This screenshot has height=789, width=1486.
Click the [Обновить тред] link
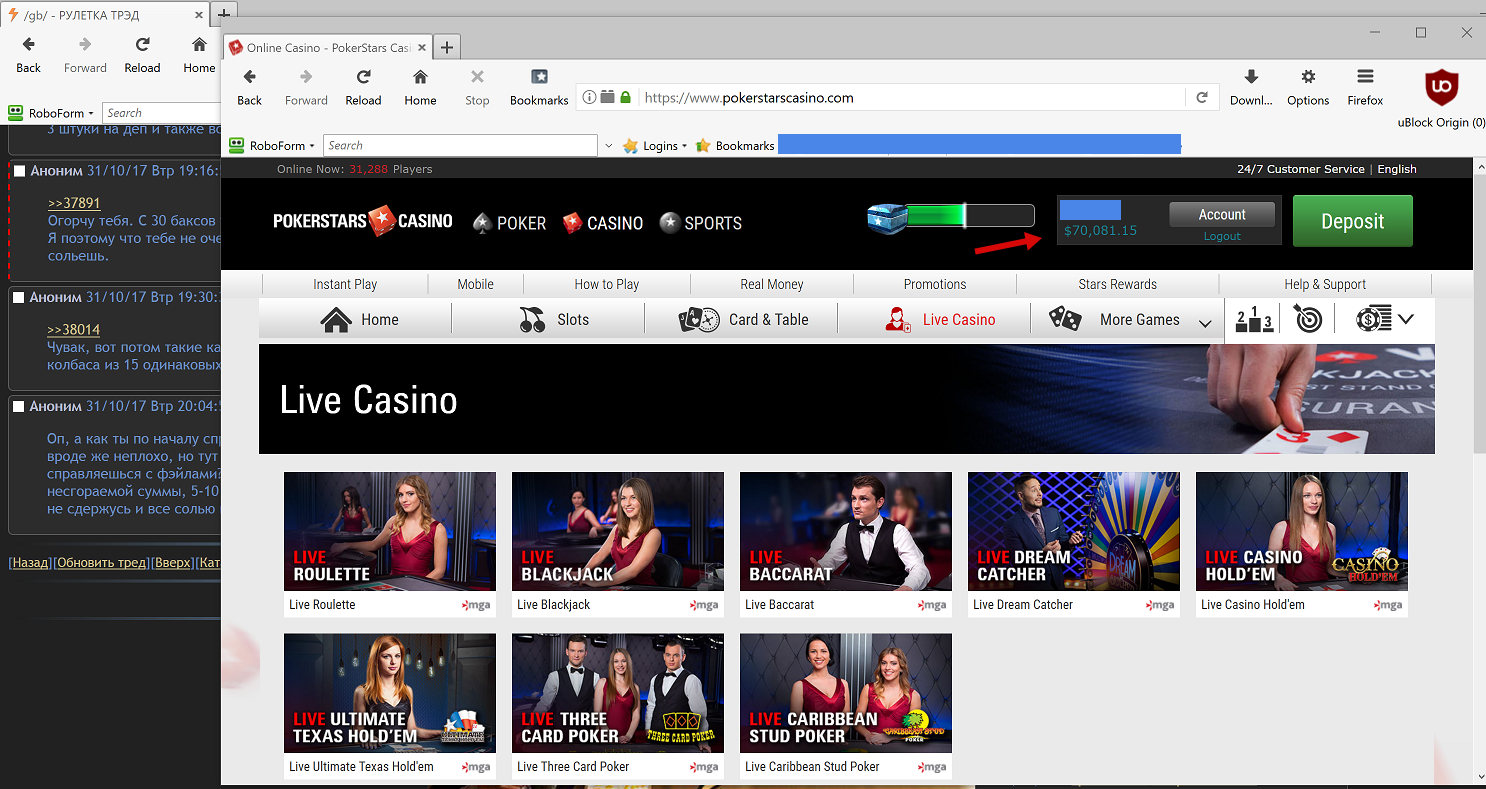tap(101, 563)
